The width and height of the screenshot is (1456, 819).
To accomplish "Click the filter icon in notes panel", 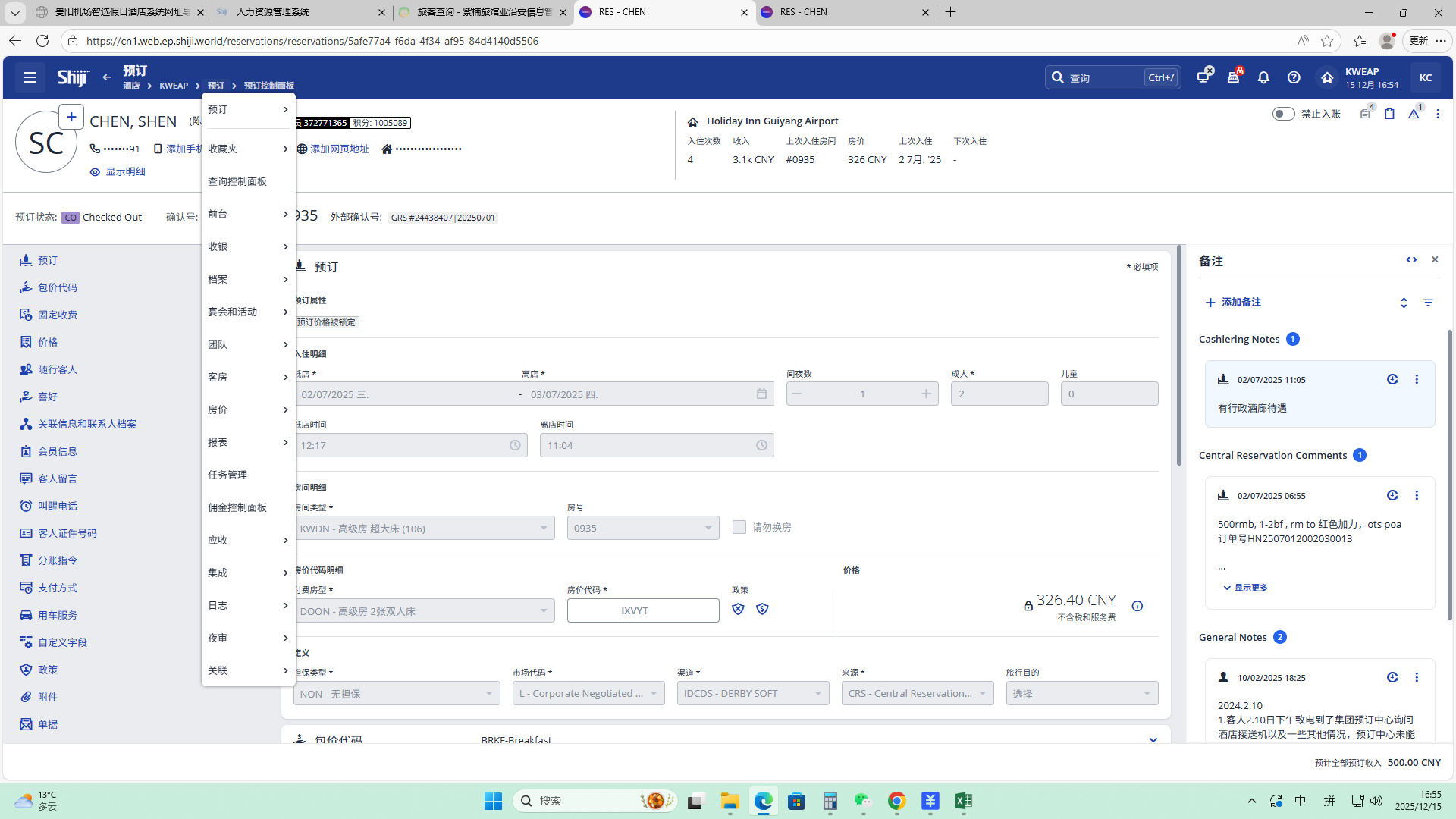I will click(1428, 303).
